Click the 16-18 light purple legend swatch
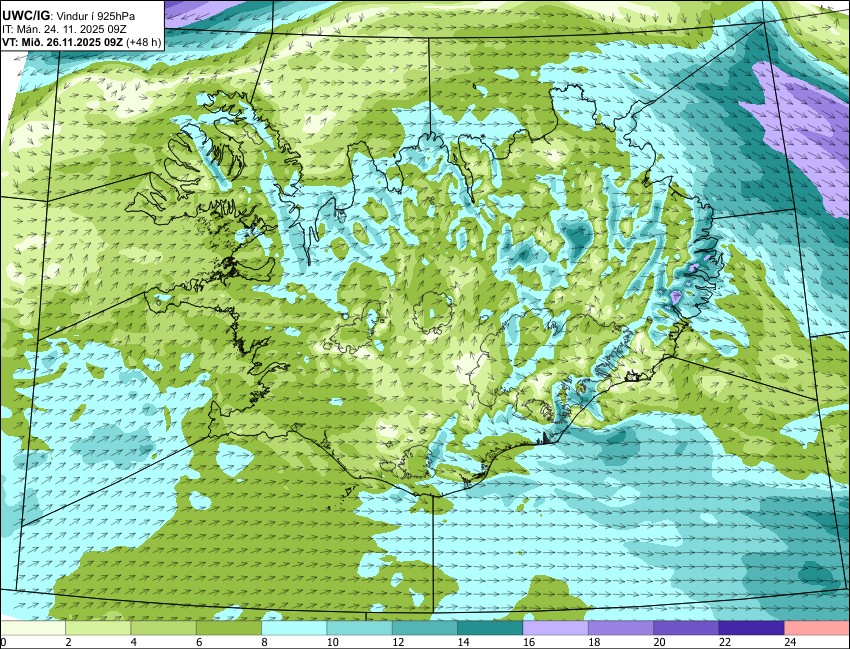The height and width of the screenshot is (649, 850). 556,628
